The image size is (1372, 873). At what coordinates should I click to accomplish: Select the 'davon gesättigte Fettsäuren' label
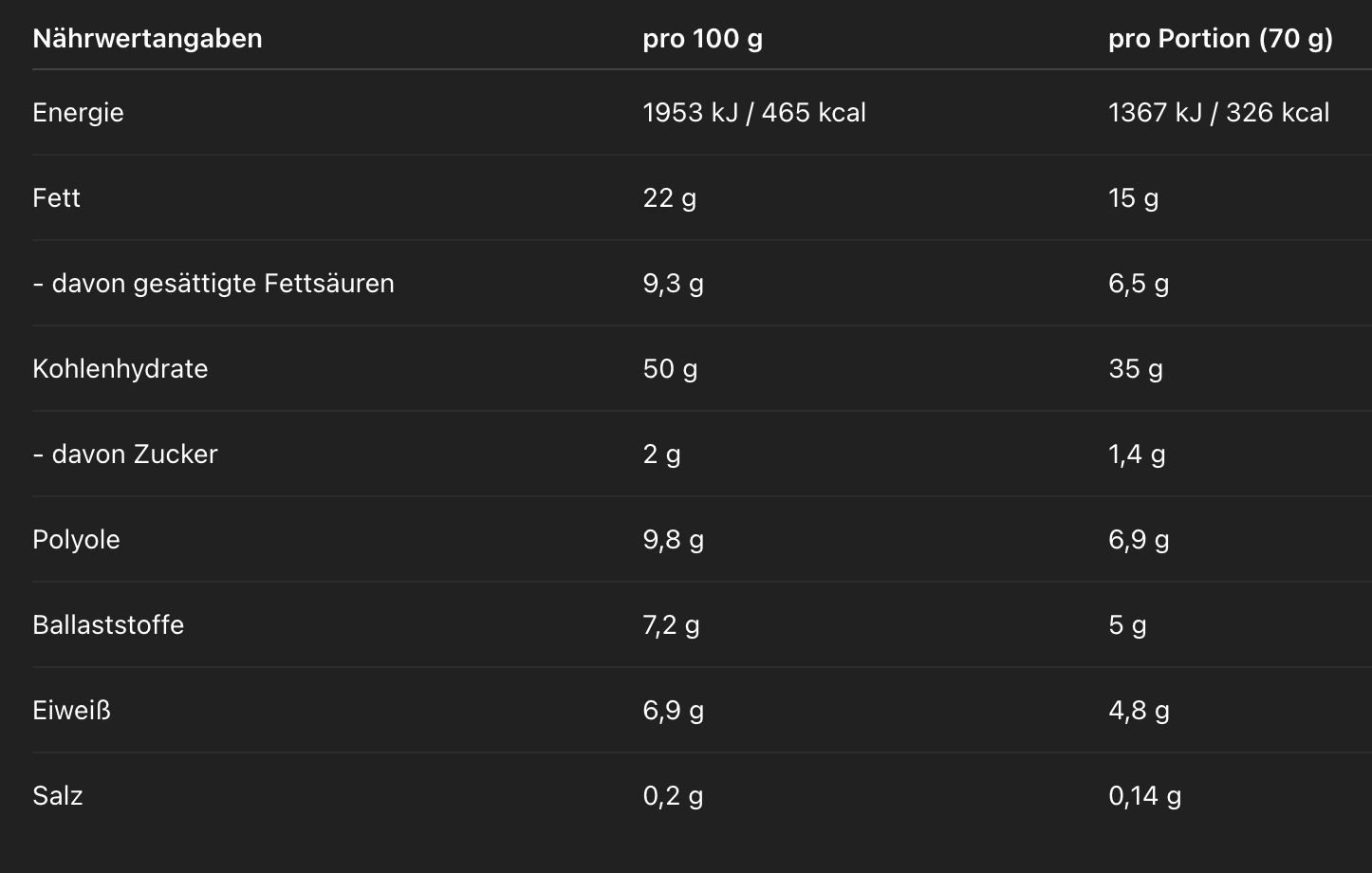213,284
